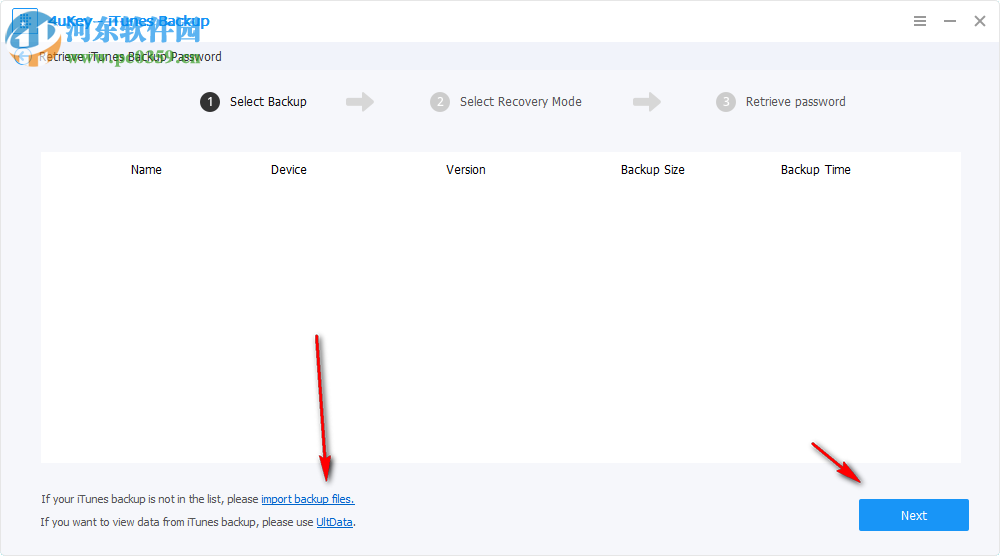The height and width of the screenshot is (556, 1000).
Task: Click the Retrieve iTunes Backup Password title
Action: pyautogui.click(x=130, y=57)
